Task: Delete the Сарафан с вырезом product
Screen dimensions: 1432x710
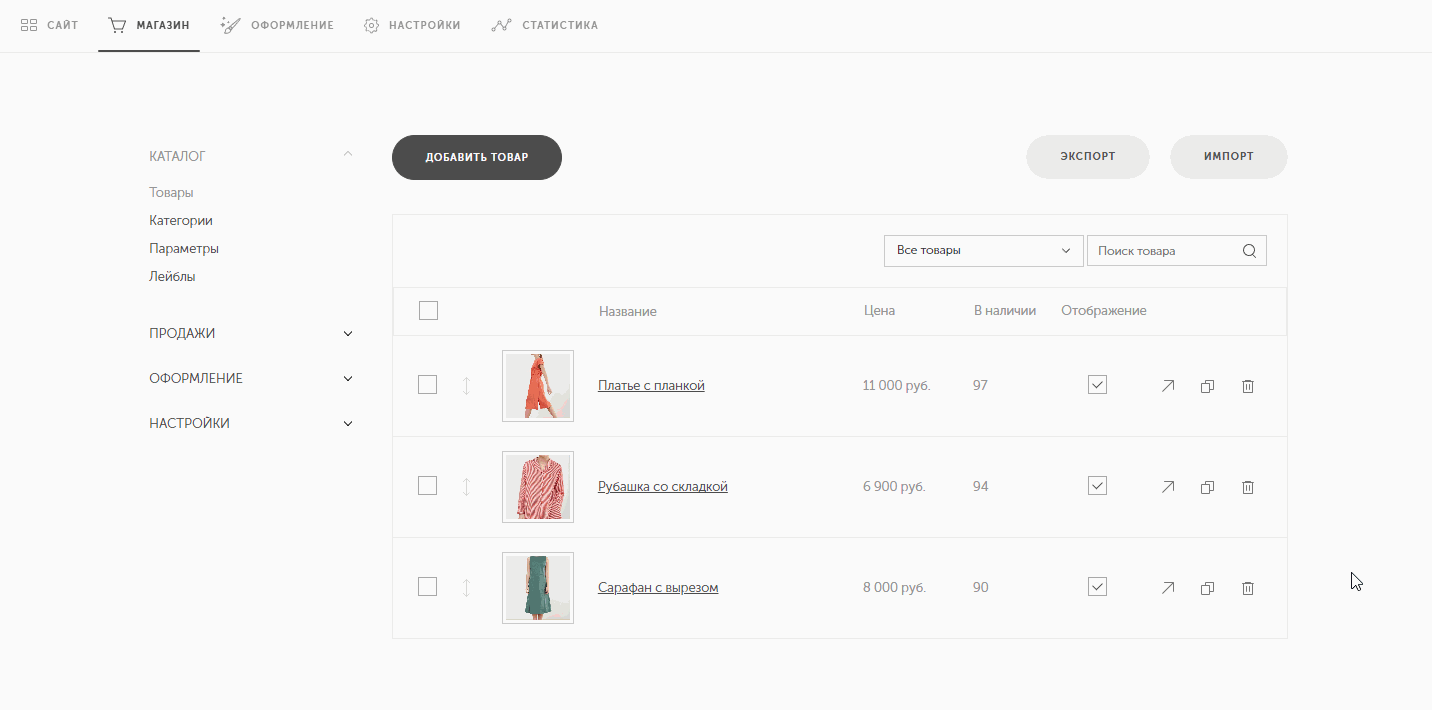Action: tap(1247, 588)
